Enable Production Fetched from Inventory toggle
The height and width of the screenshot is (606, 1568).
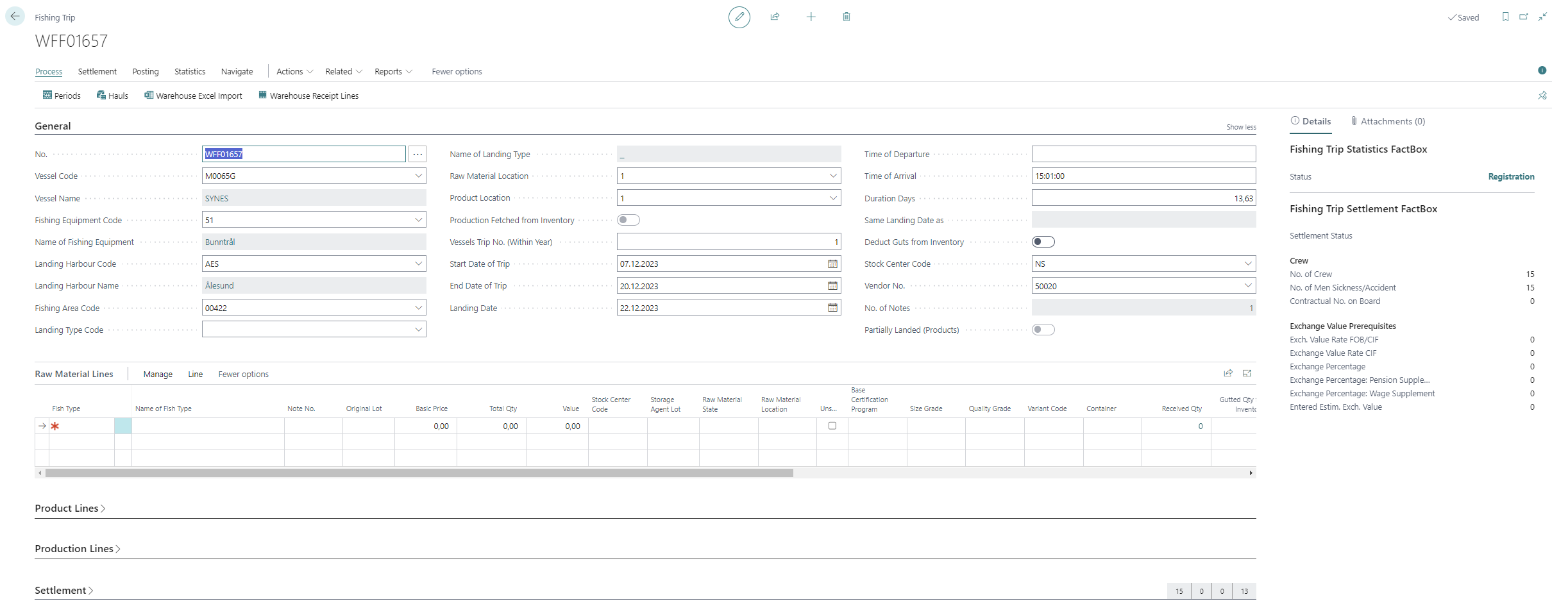tap(628, 220)
